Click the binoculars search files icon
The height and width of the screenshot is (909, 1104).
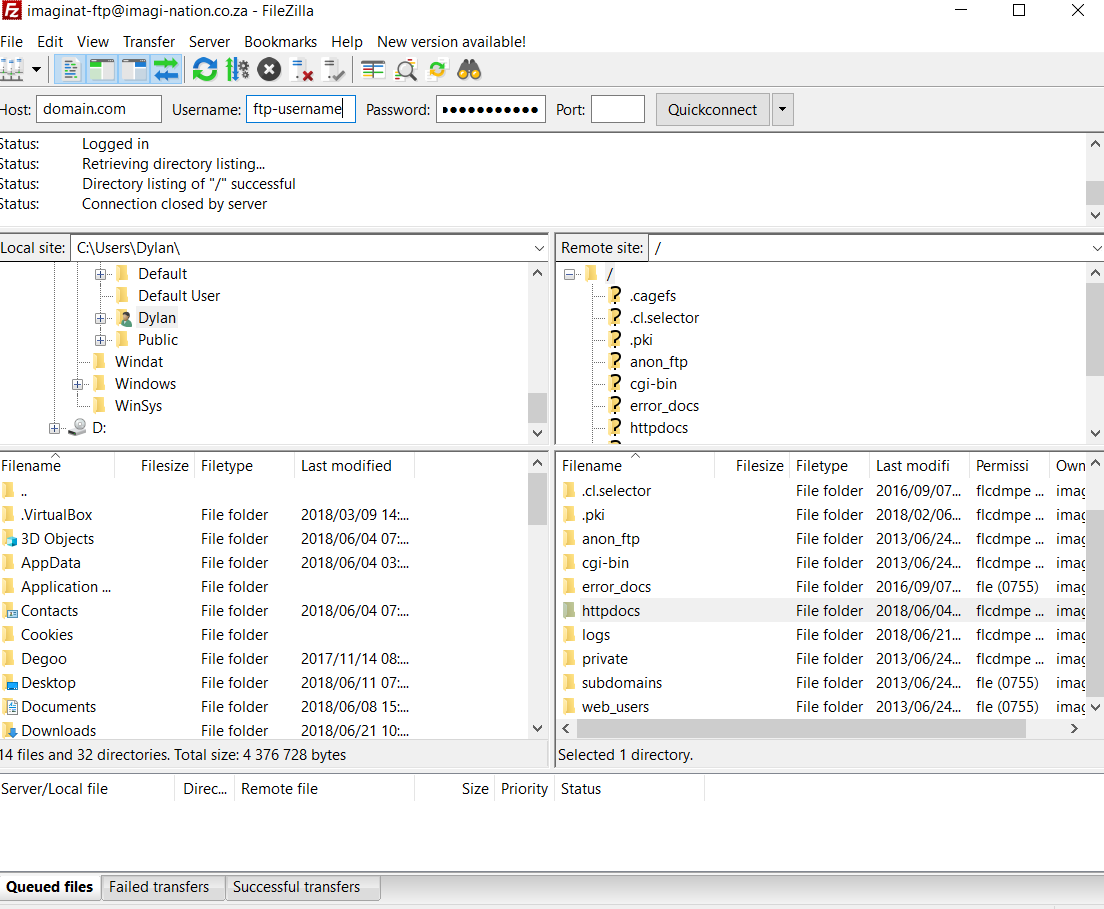469,70
